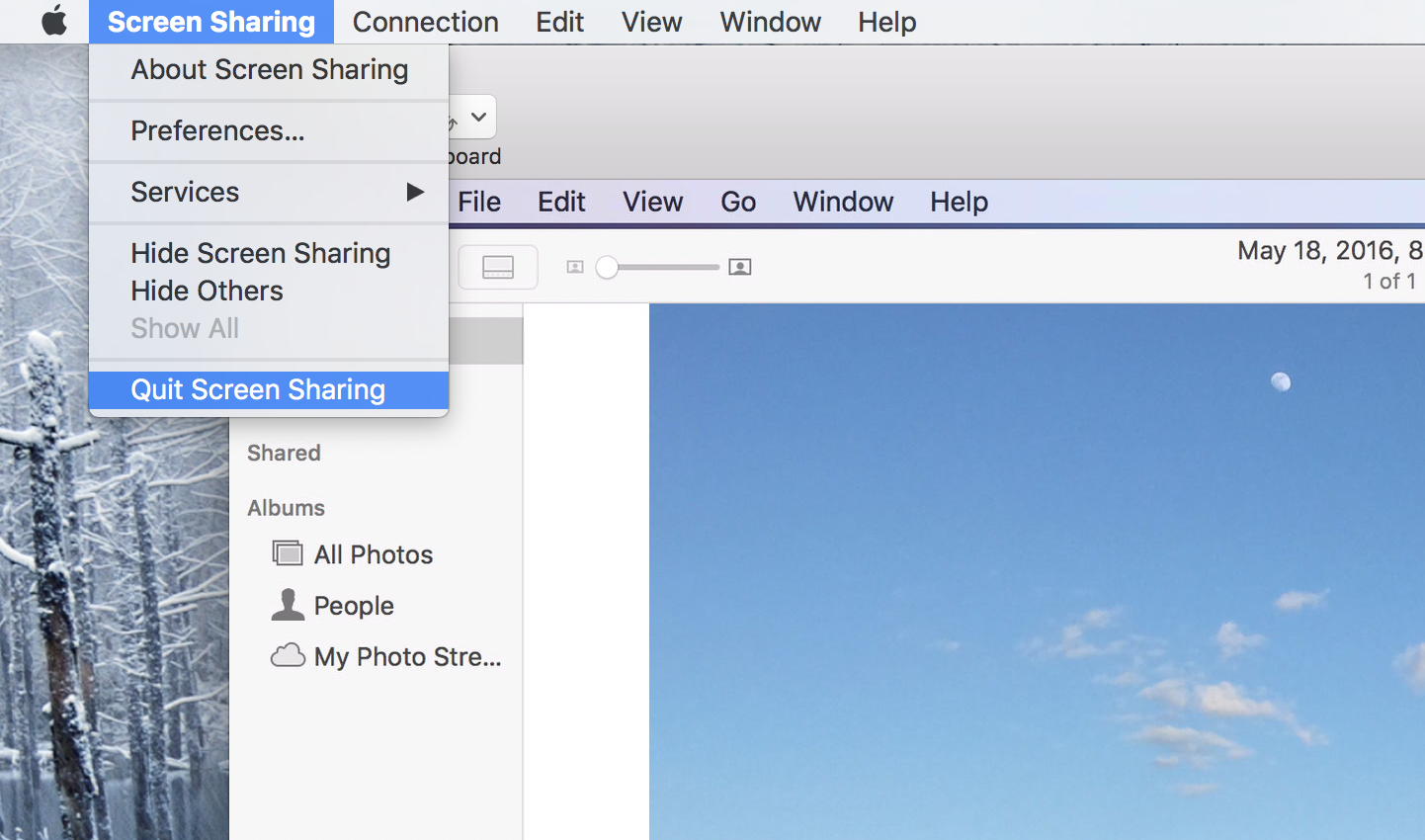
Task: Open All Photos album
Action: [376, 554]
